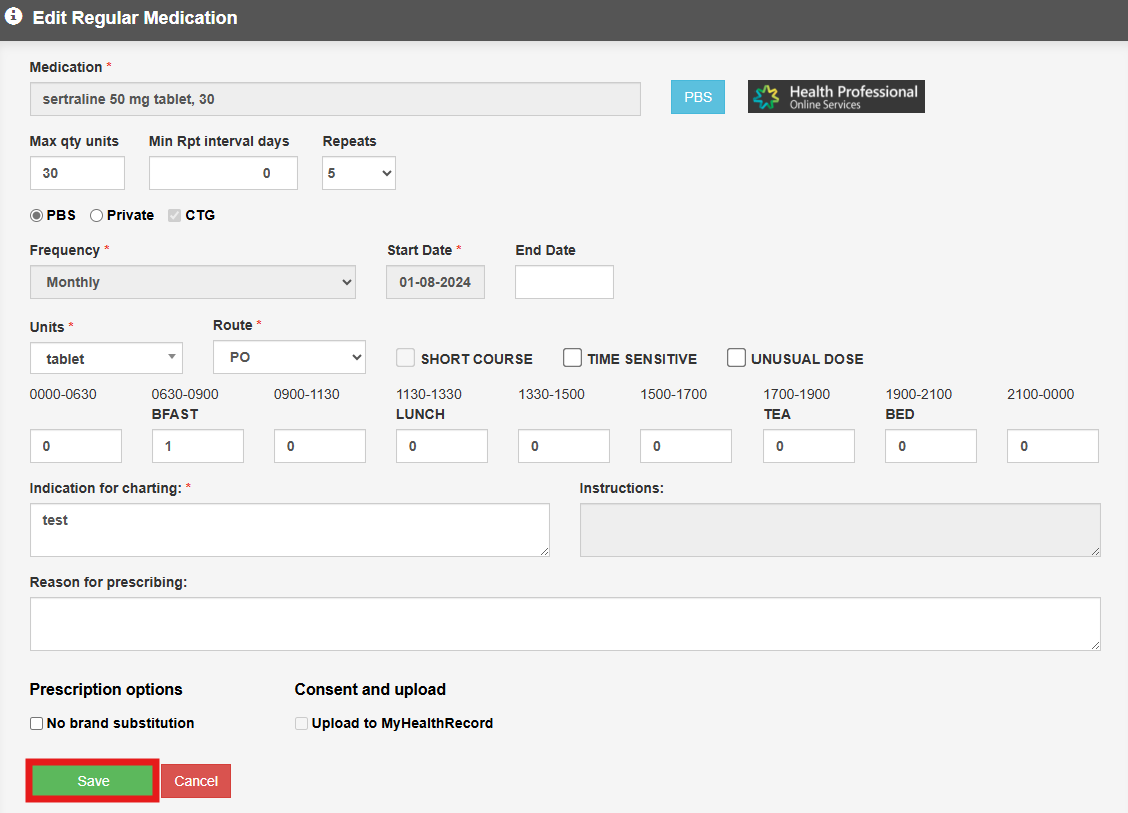This screenshot has width=1128, height=813.
Task: Select the Private radio button
Action: [97, 215]
